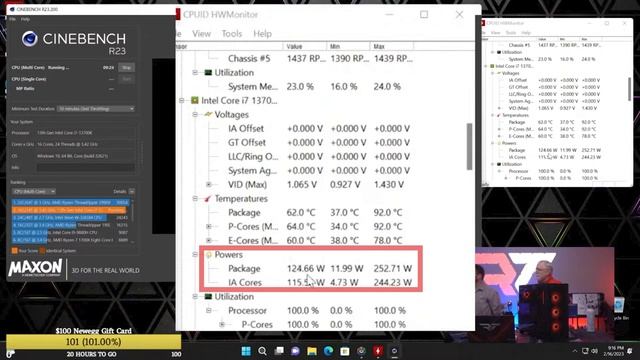Expand the P-Cores row under Processor
The width and height of the screenshot is (640, 360).
(x=222, y=324)
